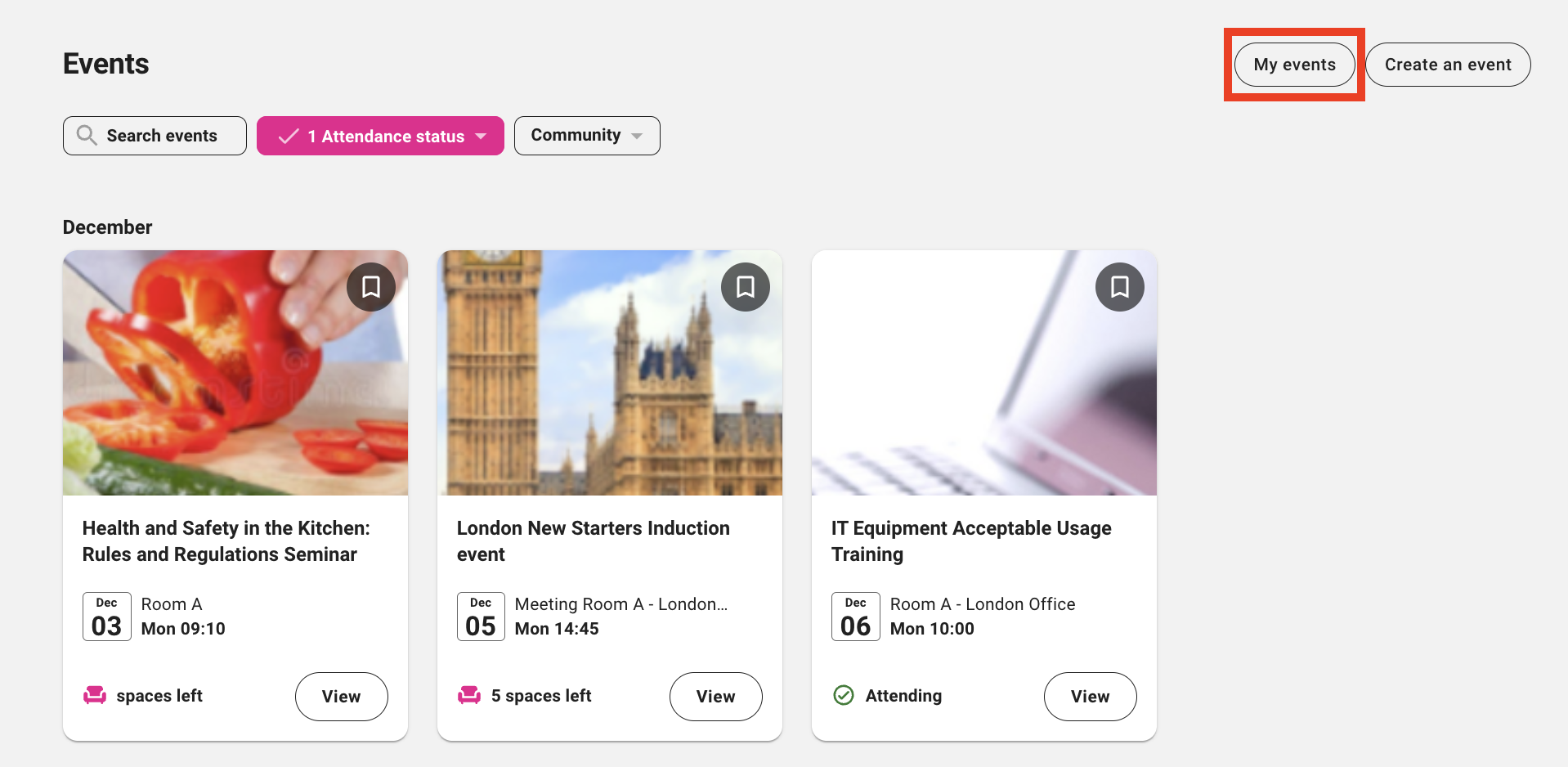The width and height of the screenshot is (1568, 767).
Task: Expand the Attendance status filter dropdown
Action: [481, 137]
